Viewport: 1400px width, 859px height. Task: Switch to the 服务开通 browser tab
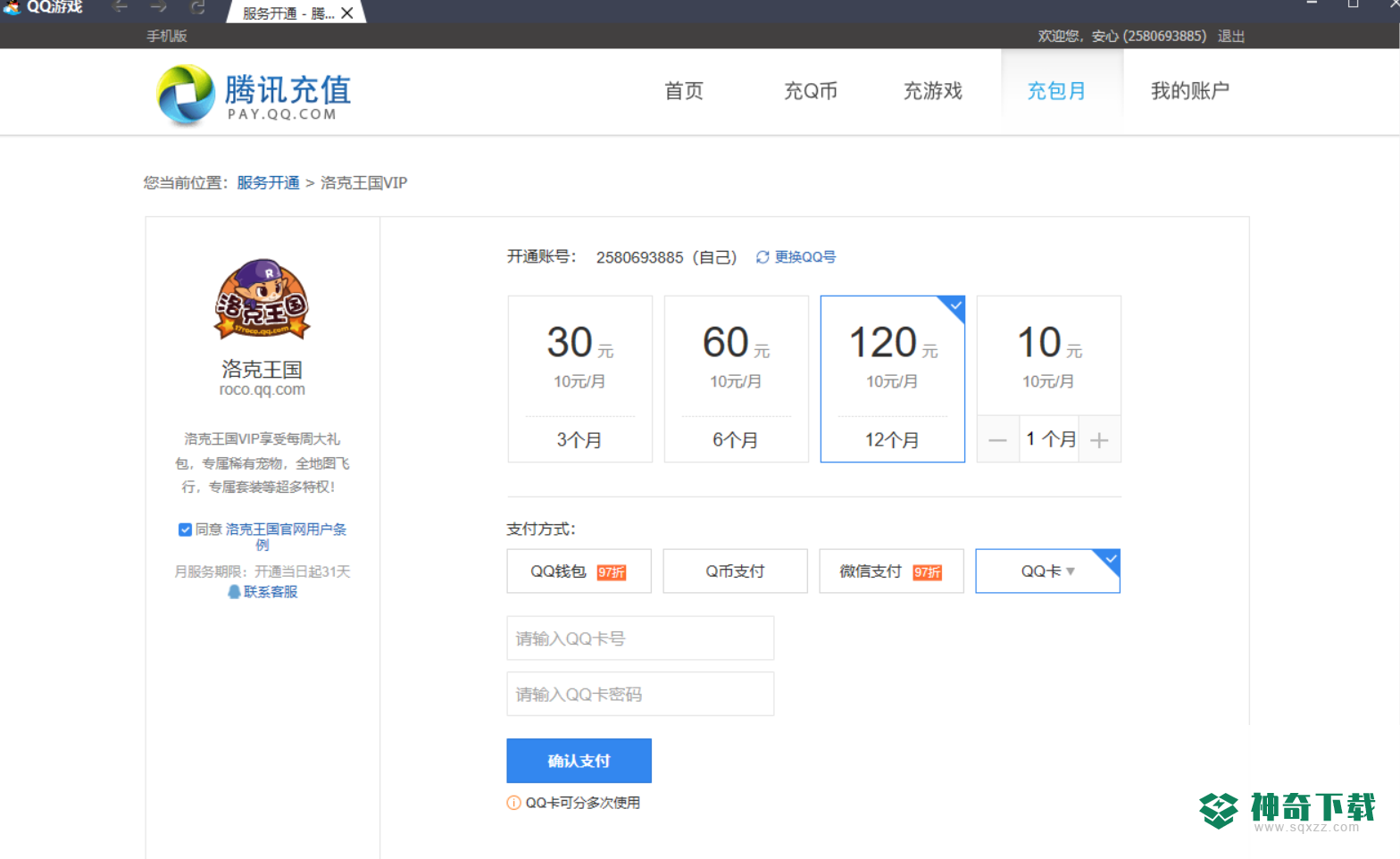pyautogui.click(x=287, y=13)
